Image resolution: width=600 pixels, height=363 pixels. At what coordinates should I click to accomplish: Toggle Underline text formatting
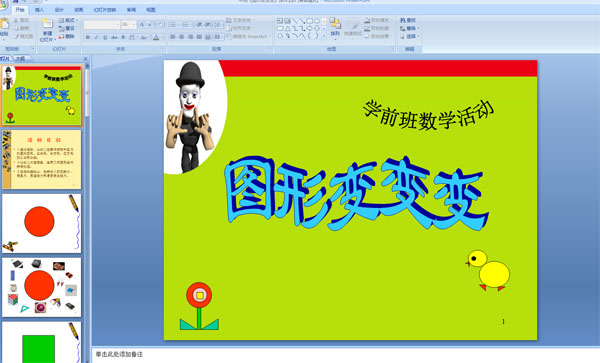tap(105, 37)
